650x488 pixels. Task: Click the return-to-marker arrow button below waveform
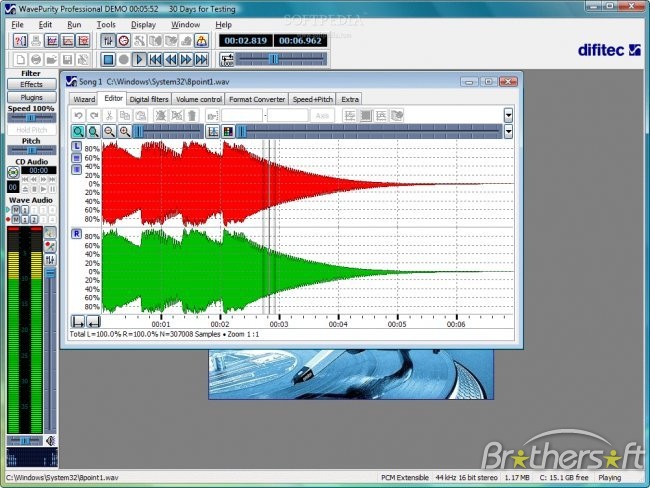click(x=94, y=322)
